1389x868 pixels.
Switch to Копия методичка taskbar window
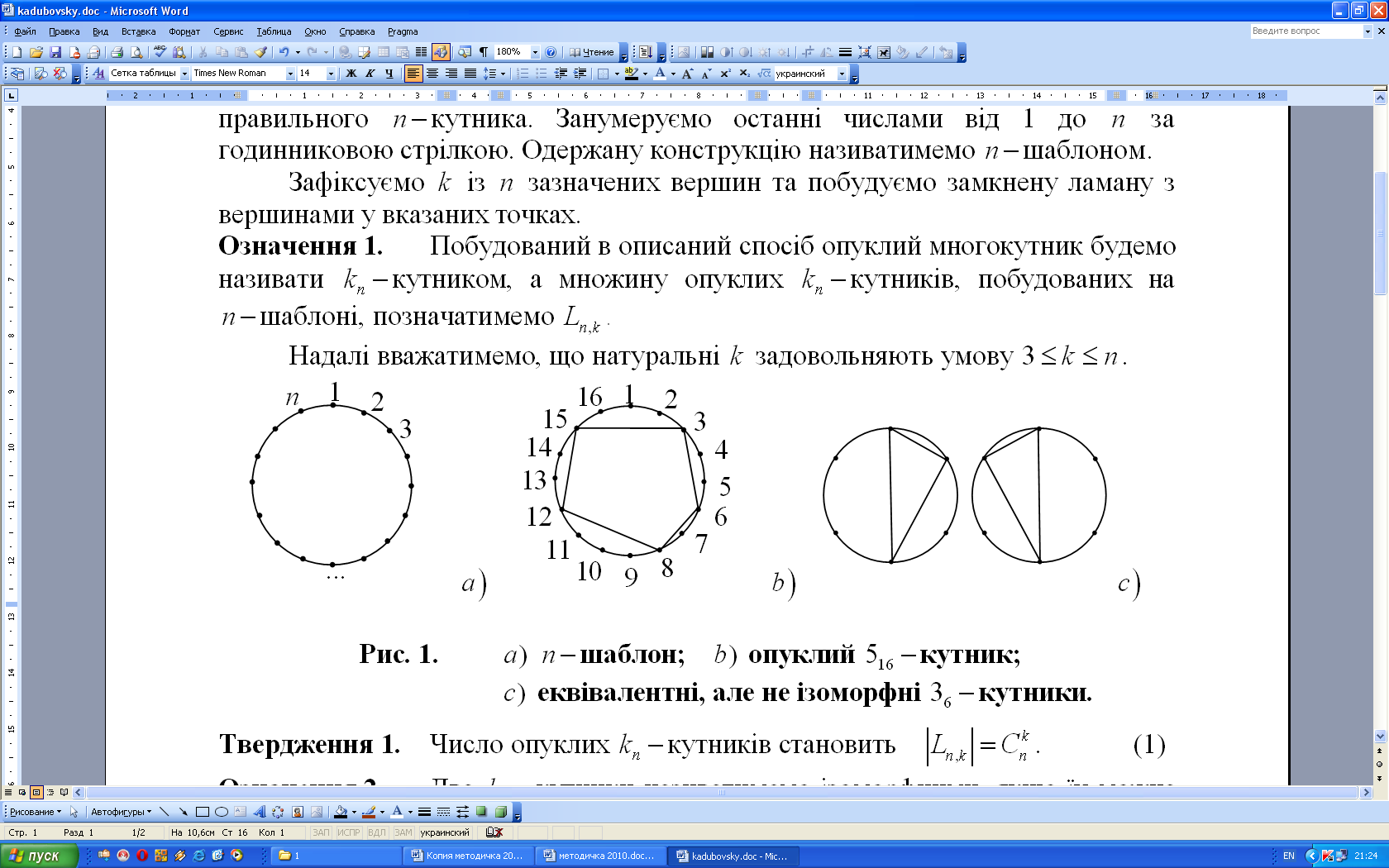467,856
